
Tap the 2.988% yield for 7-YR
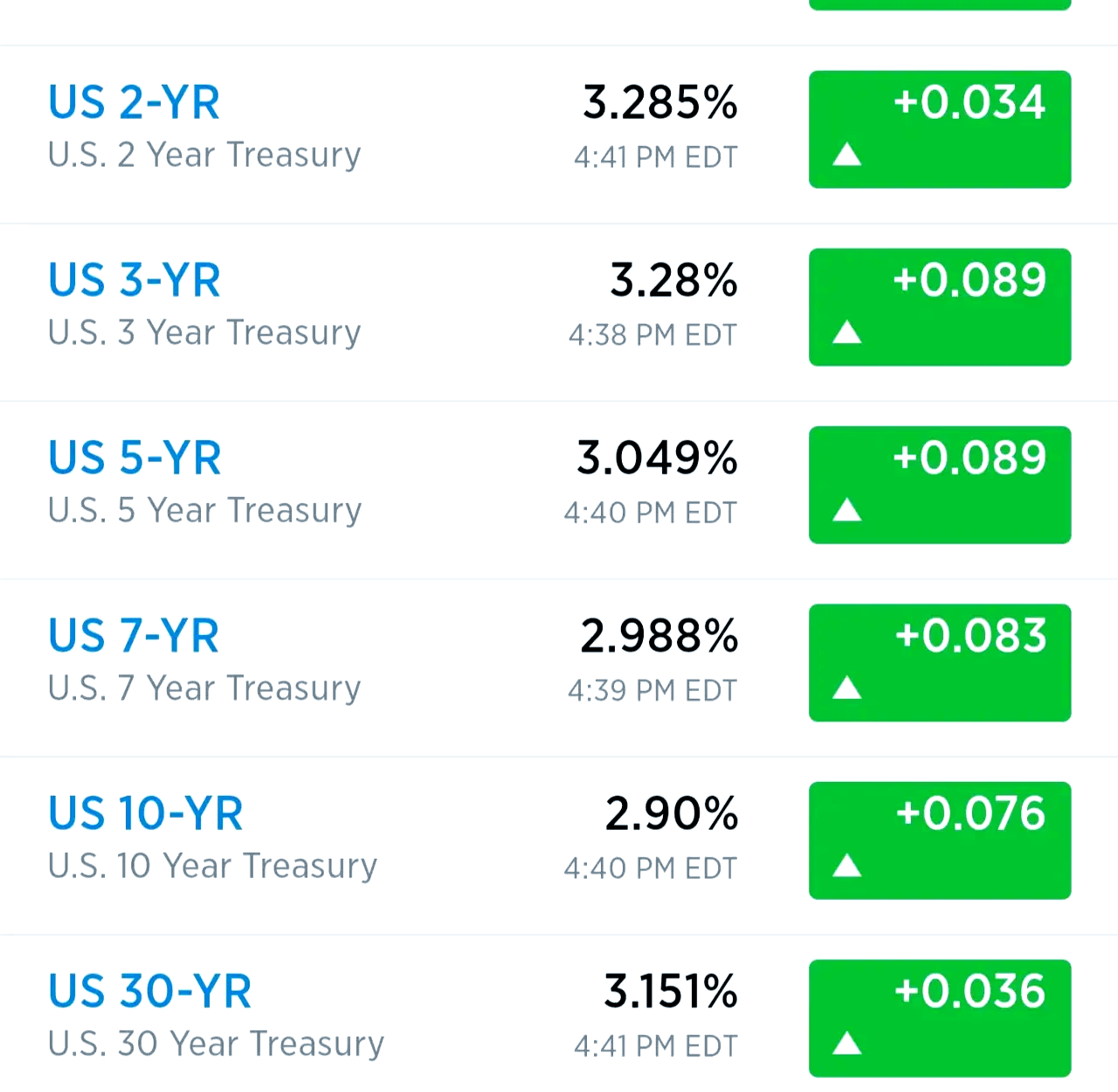tap(659, 636)
